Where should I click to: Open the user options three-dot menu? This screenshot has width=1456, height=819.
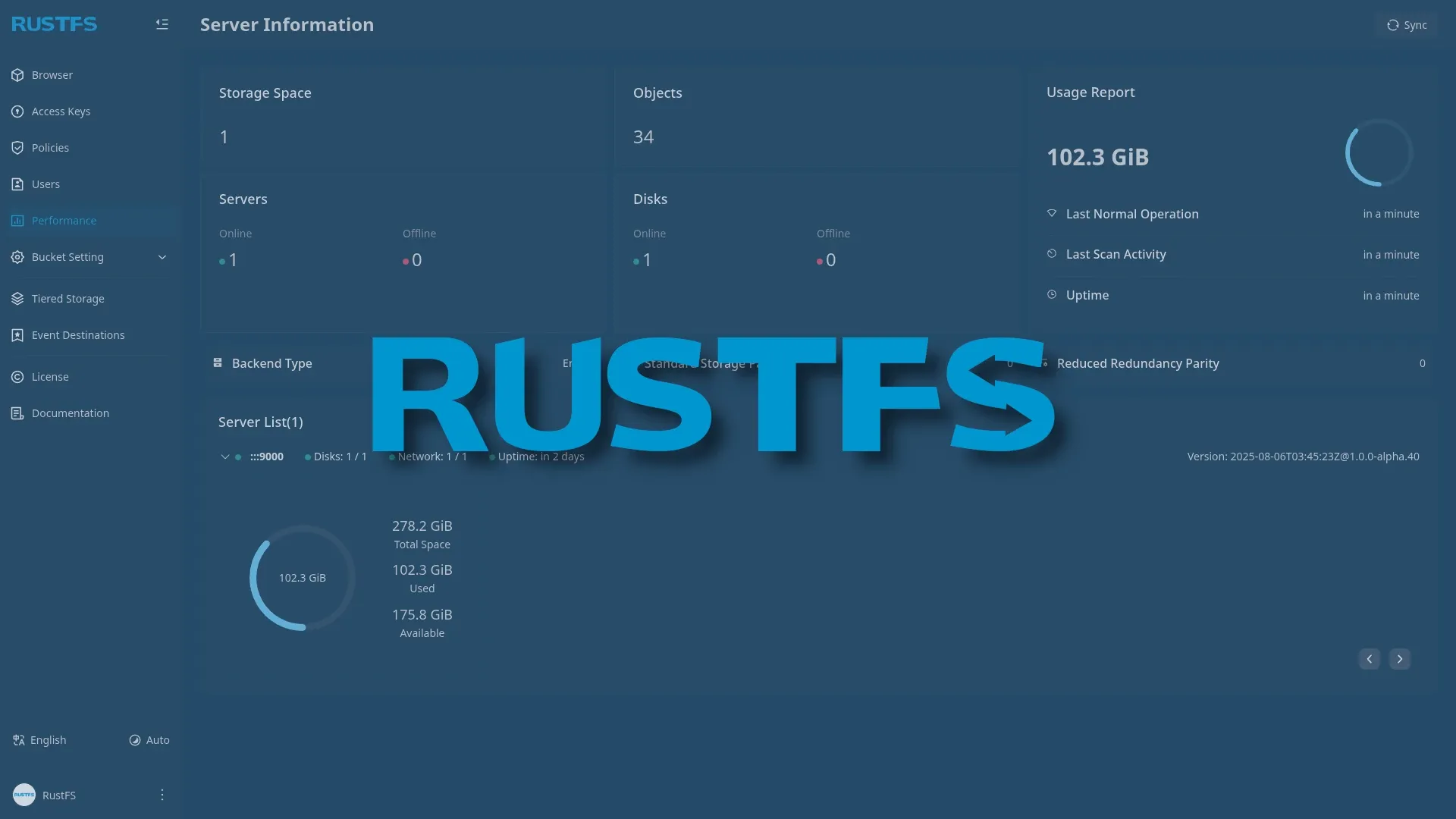pos(162,795)
